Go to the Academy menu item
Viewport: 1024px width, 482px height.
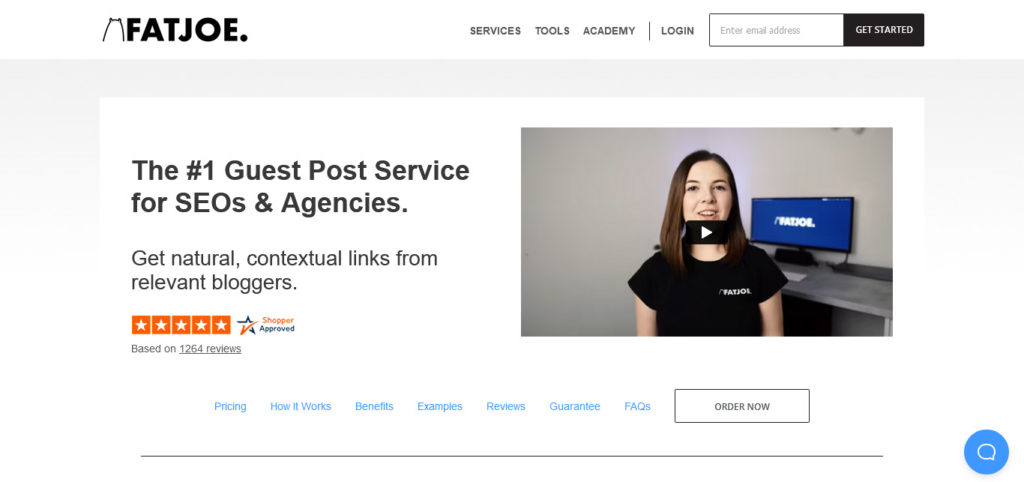click(609, 31)
